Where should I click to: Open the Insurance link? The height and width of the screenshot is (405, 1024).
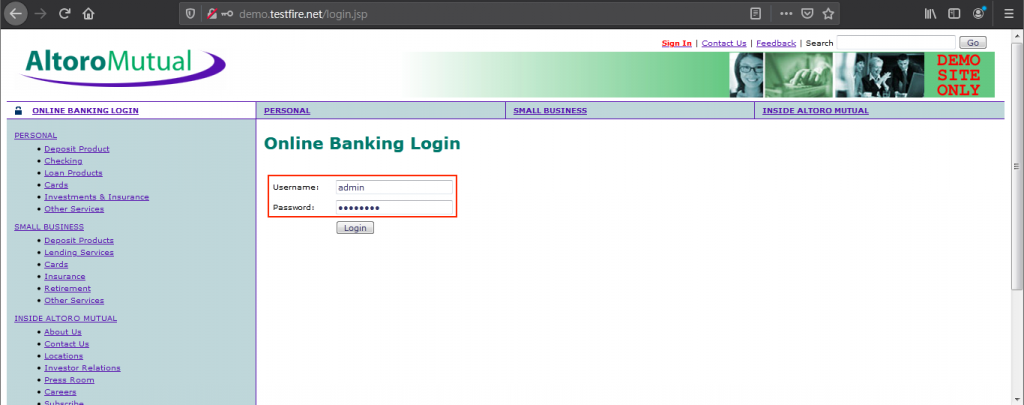(x=65, y=276)
